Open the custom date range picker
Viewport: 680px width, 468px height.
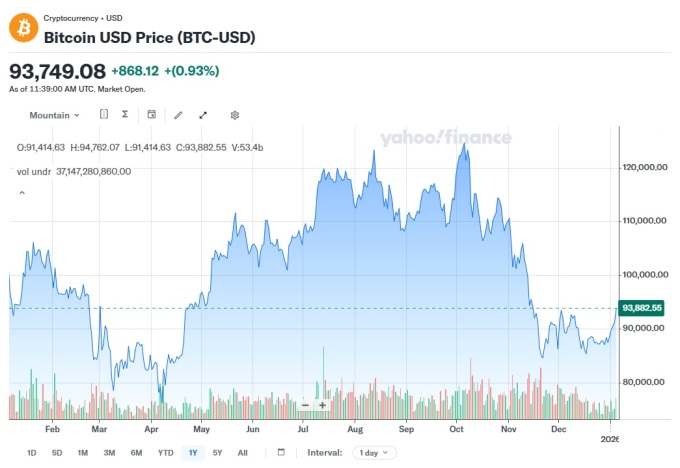pos(281,453)
